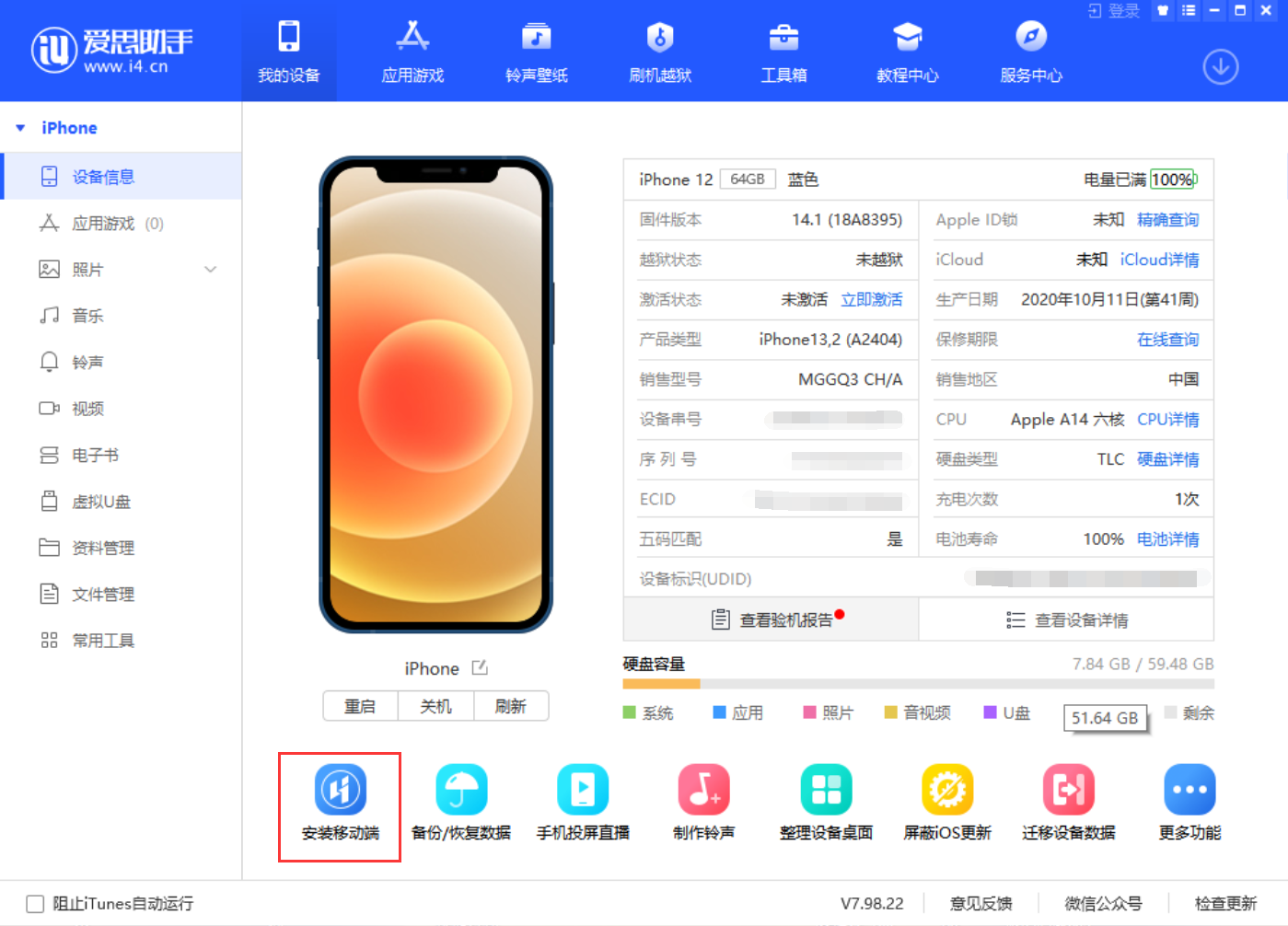Open 服务中心 top tab
This screenshot has width=1288, height=926.
point(1031,52)
